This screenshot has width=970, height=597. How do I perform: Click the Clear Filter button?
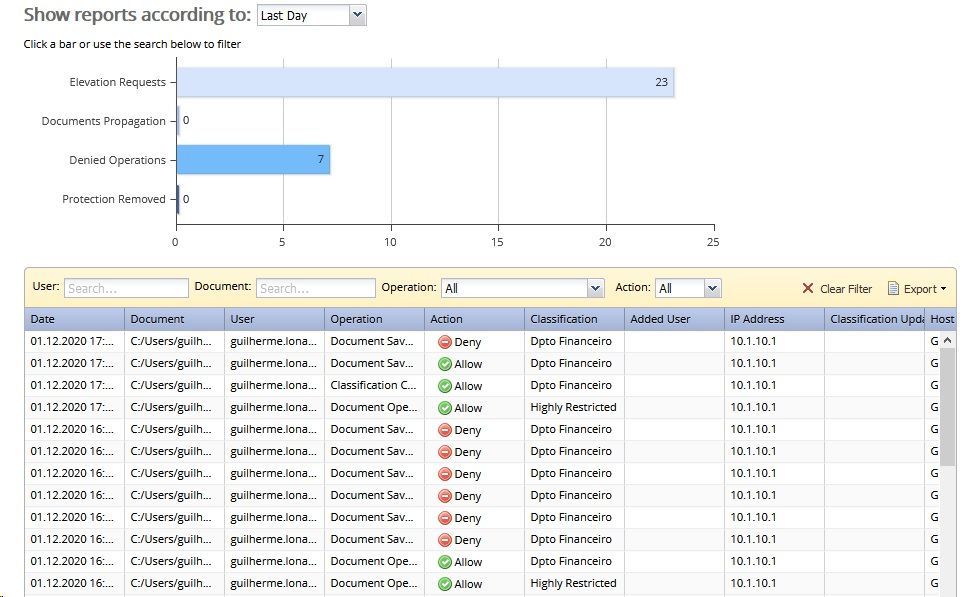pyautogui.click(x=837, y=289)
